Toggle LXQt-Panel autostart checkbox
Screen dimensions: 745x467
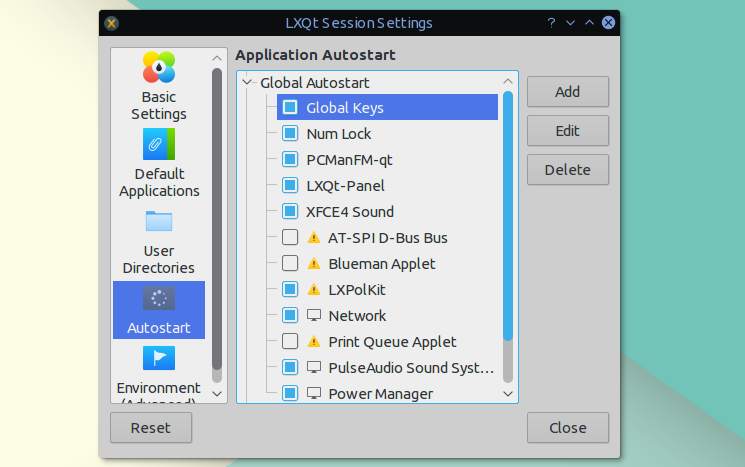coord(290,185)
